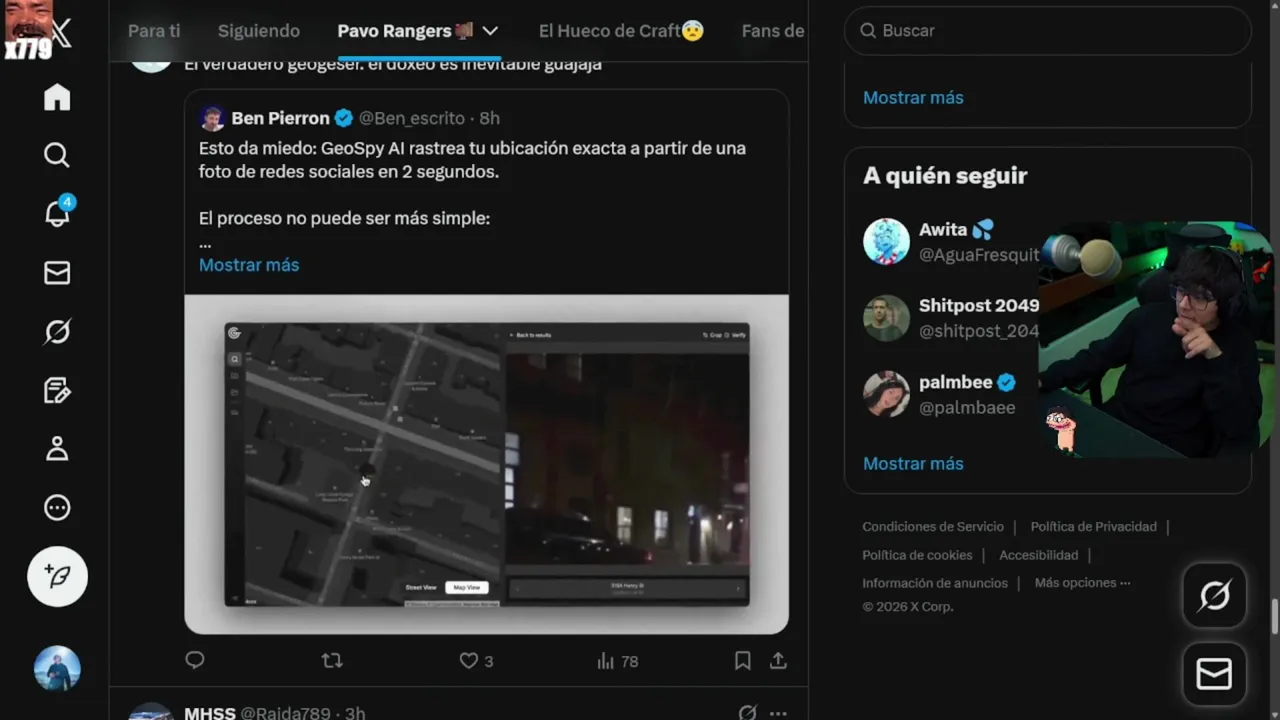
Task: Open account avatar at bottom of sidebar
Action: [57, 668]
